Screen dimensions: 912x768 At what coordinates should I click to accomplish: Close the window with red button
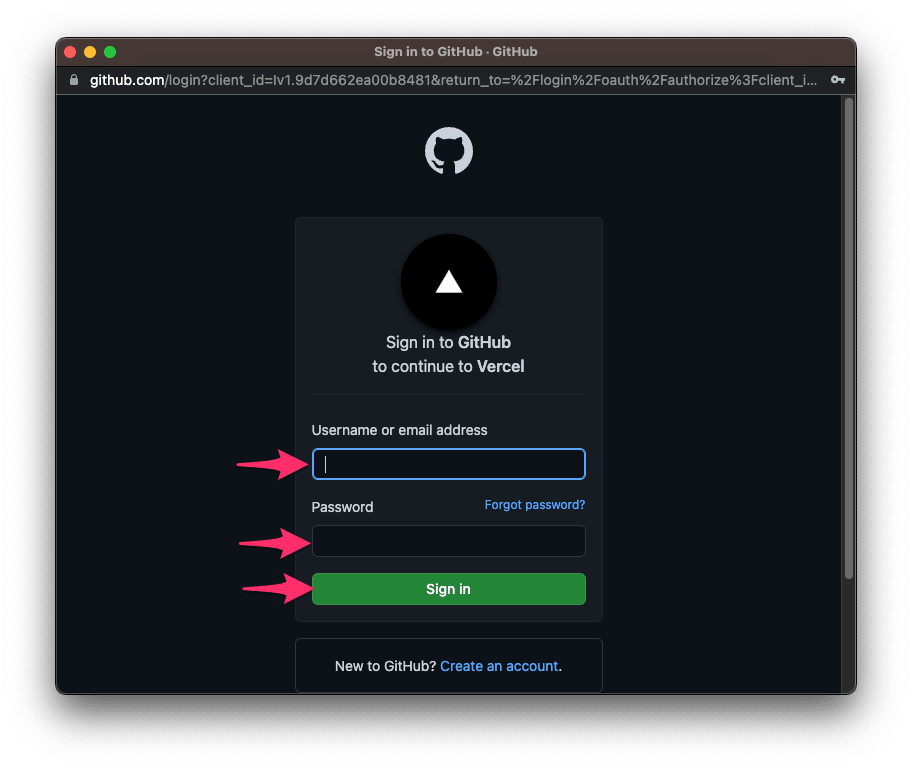click(70, 52)
